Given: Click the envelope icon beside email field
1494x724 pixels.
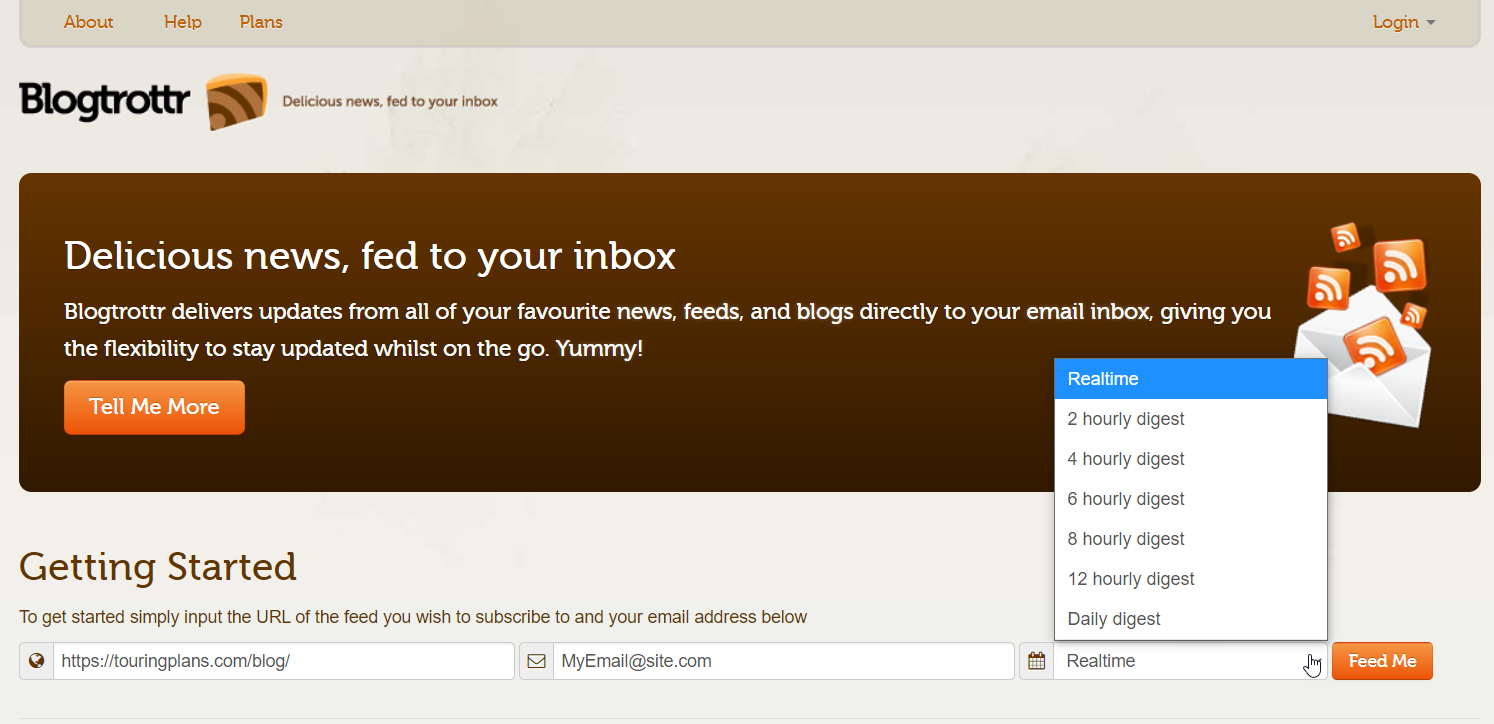Looking at the screenshot, I should pyautogui.click(x=536, y=661).
